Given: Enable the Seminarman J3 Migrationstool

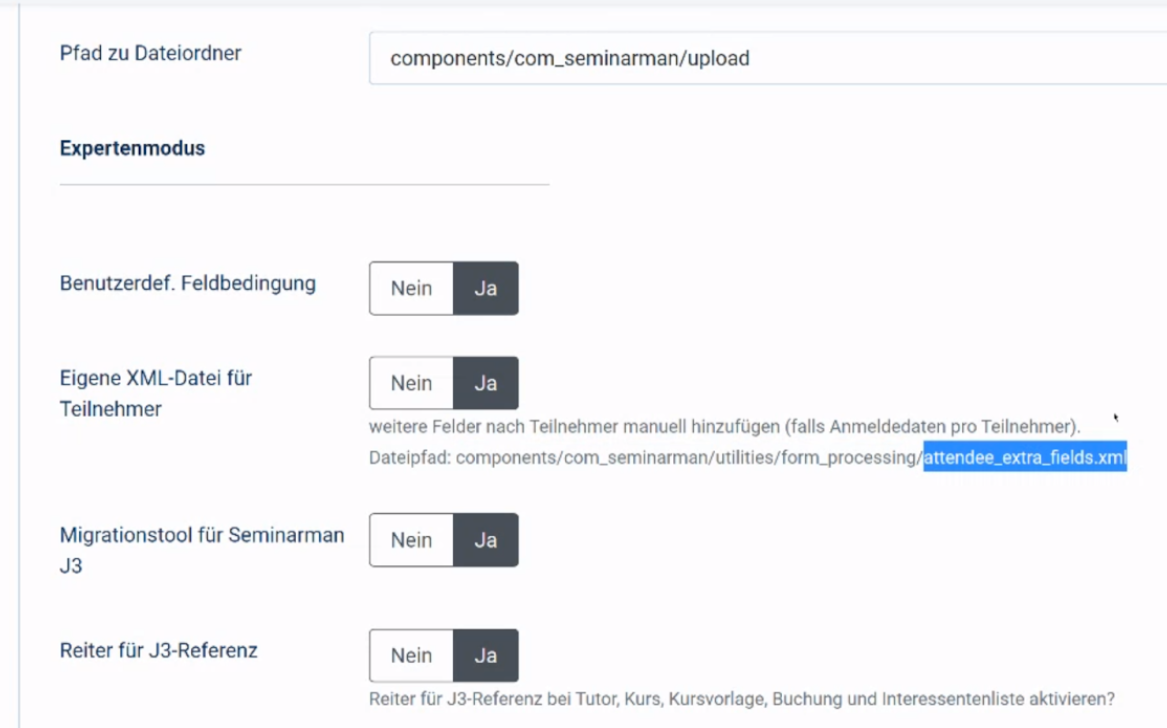Looking at the screenshot, I should tap(487, 540).
